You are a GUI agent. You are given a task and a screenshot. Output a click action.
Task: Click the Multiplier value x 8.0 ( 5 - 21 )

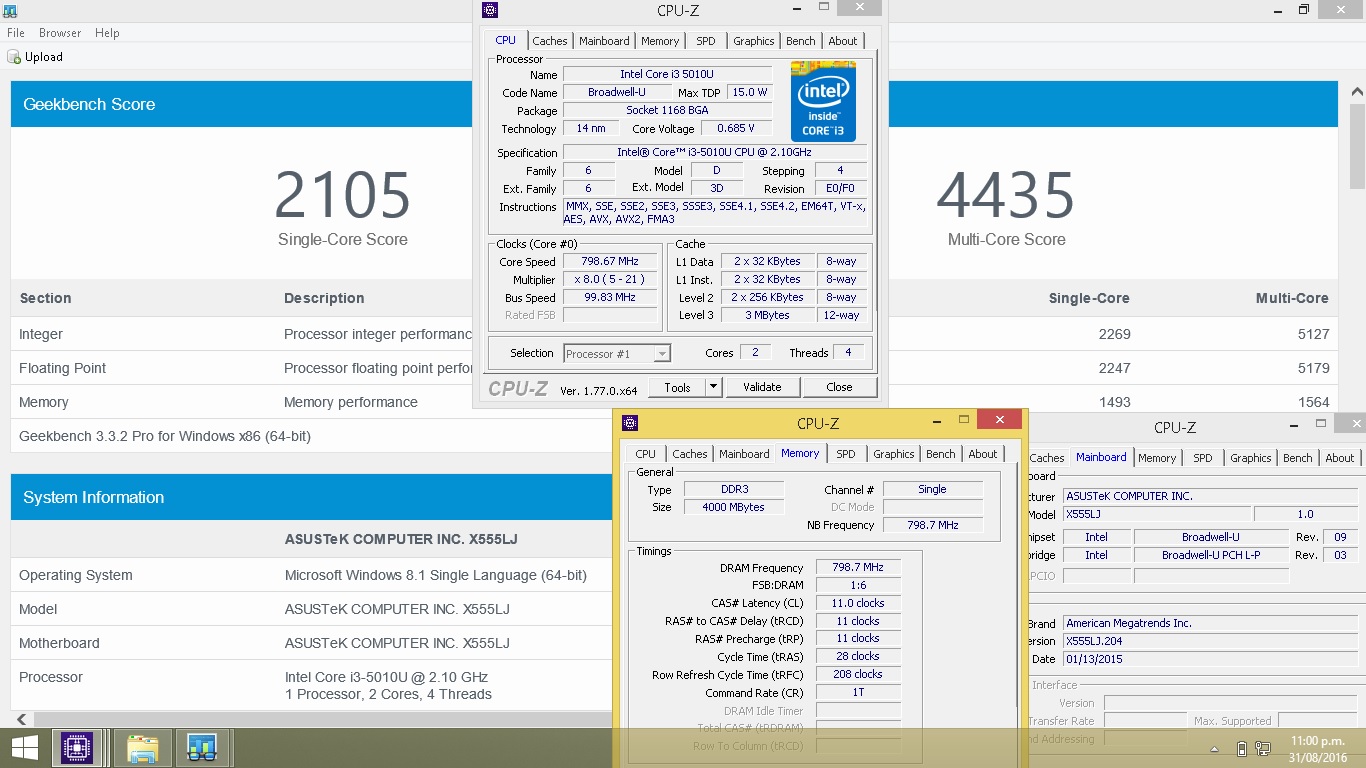tap(610, 279)
